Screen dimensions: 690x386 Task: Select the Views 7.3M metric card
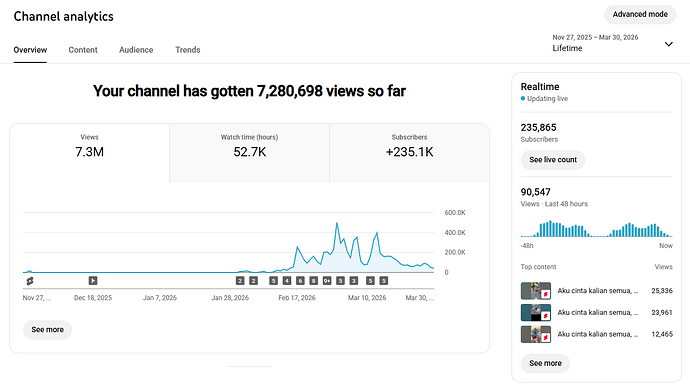[x=89, y=153]
